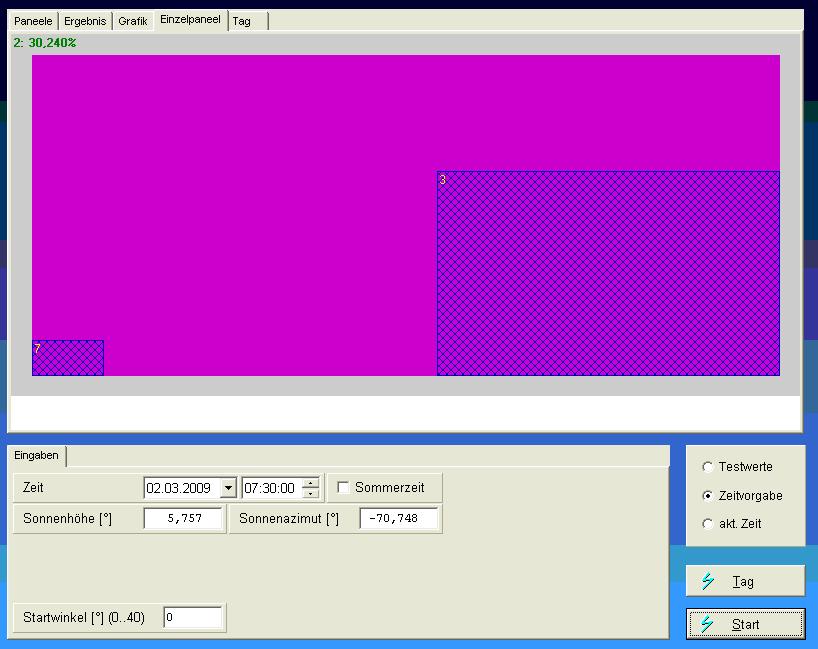Select the large hatched shadow region 3
The width and height of the screenshot is (818, 649).
[608, 273]
